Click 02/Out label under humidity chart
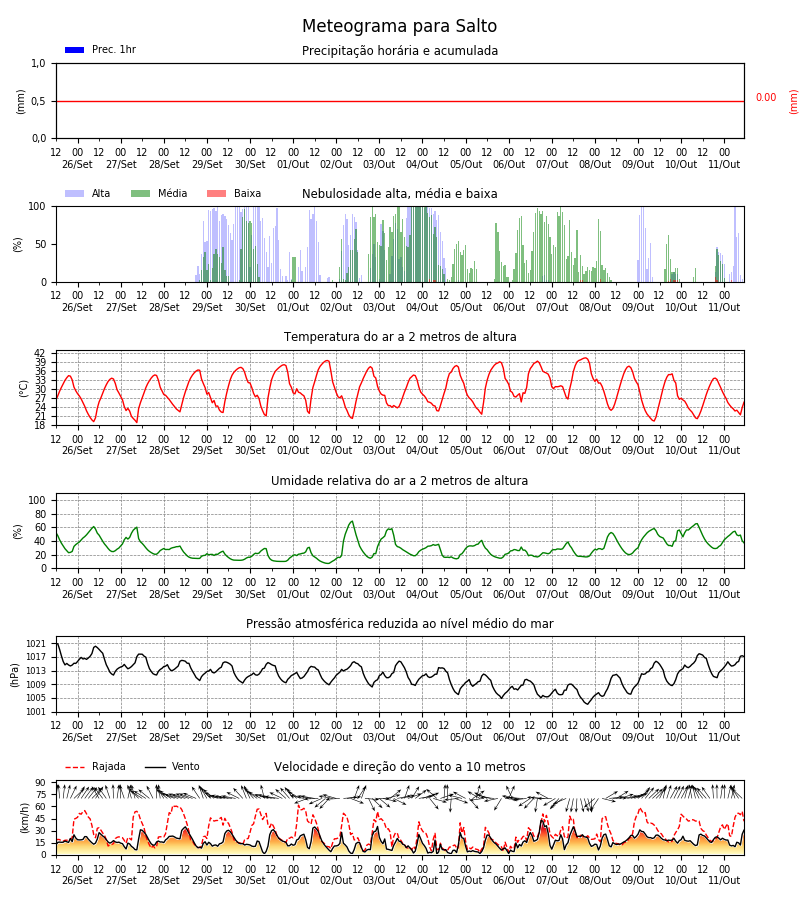This screenshot has height=900, width=800. 336,594
